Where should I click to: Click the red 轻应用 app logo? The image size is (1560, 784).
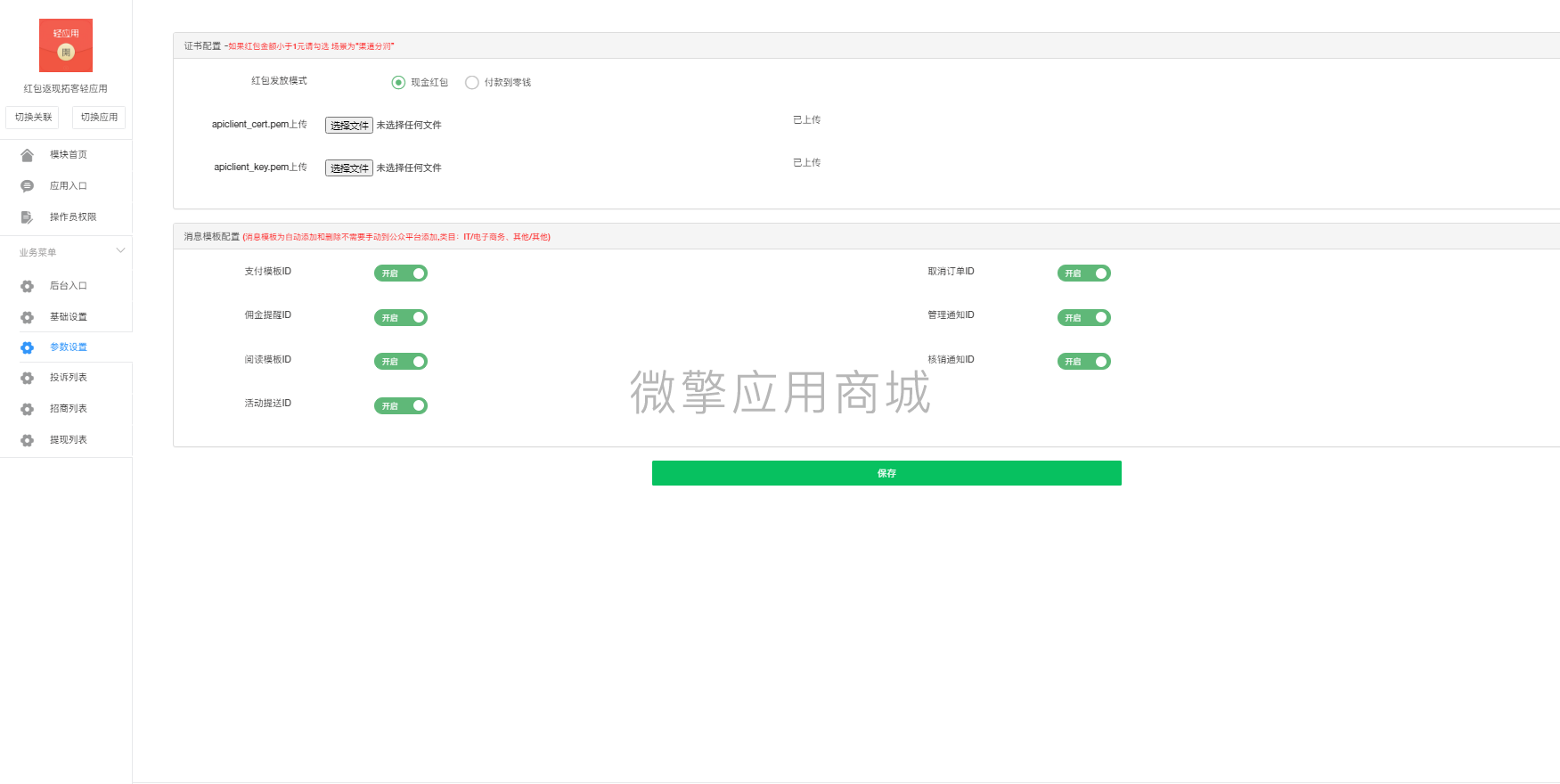[66, 45]
